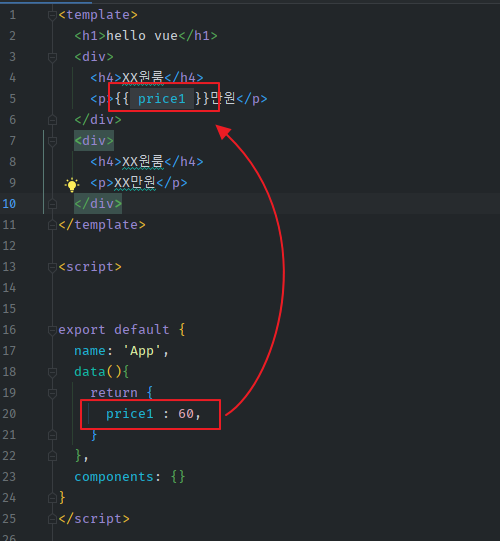Image resolution: width=500 pixels, height=541 pixels.
Task: Click the closing </template> tag
Action: pos(102,225)
